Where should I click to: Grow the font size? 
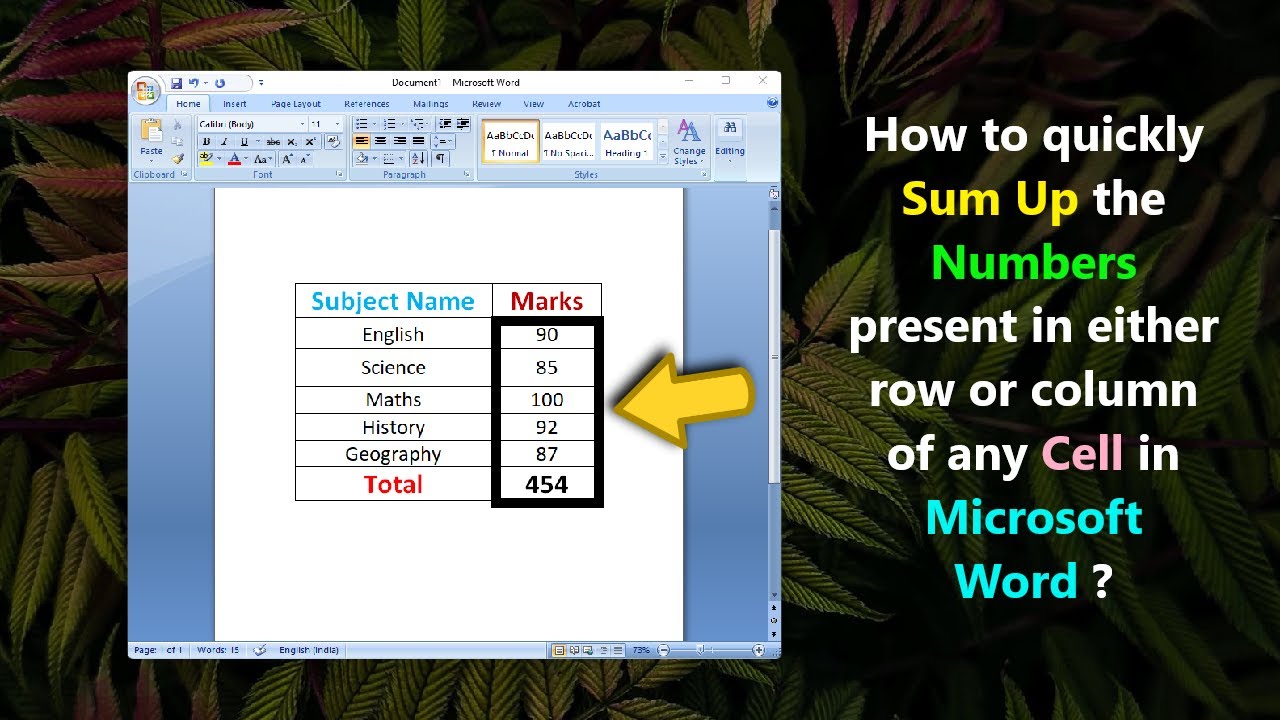click(x=287, y=159)
